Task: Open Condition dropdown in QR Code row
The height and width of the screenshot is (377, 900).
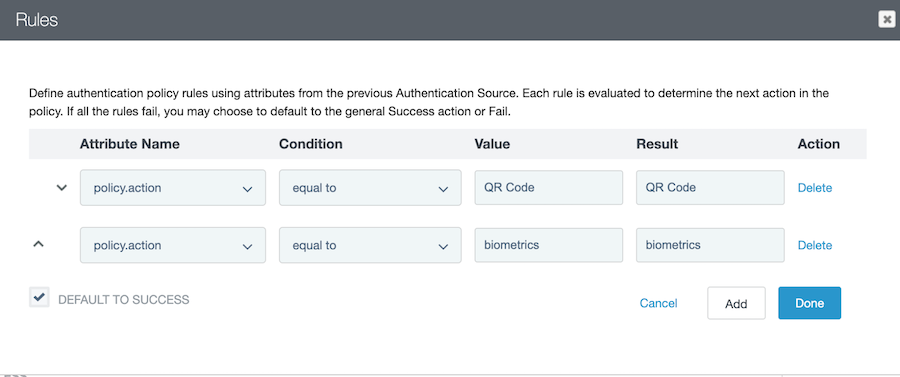Action: point(370,188)
